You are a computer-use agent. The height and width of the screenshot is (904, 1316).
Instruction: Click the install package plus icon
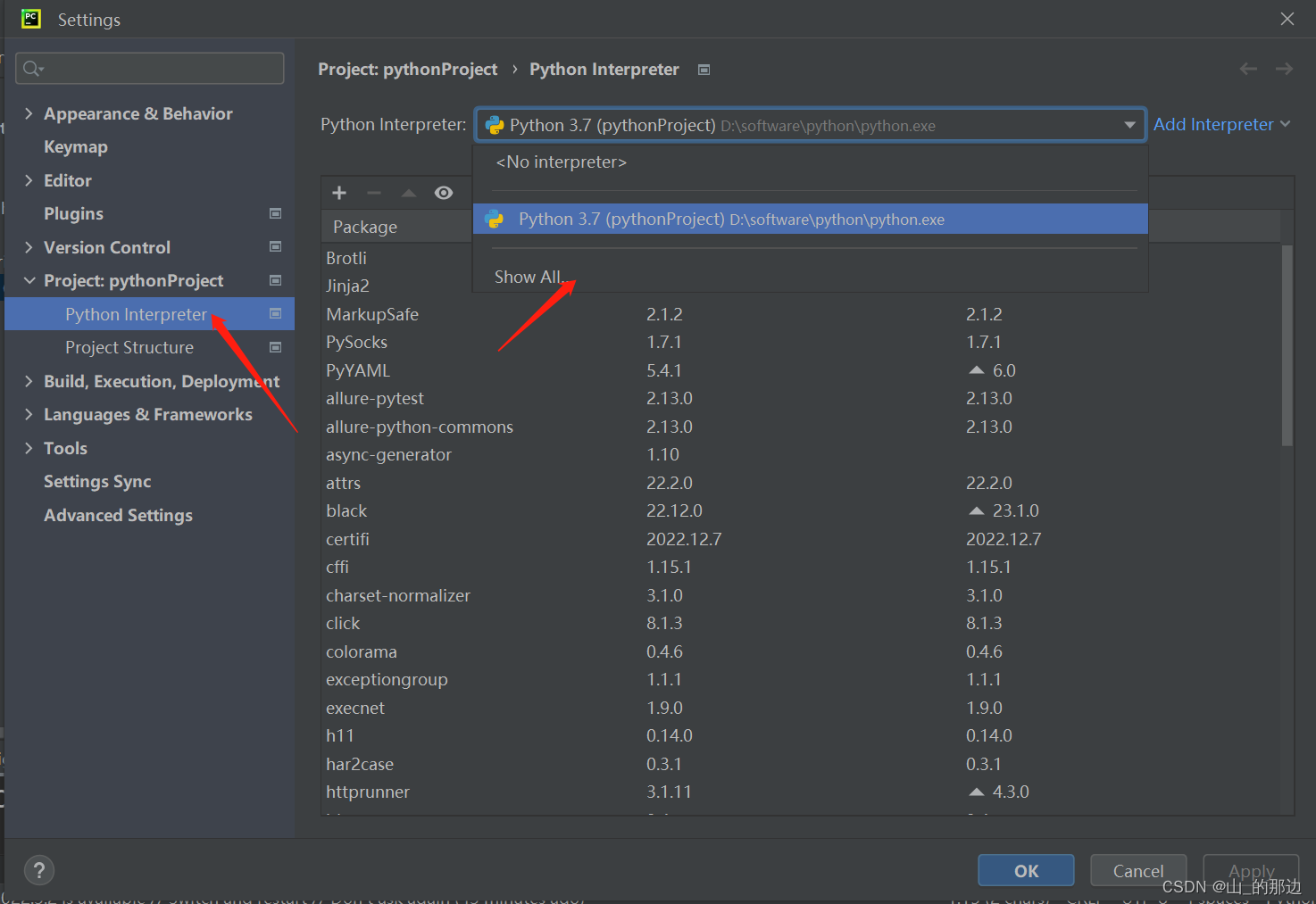coord(339,193)
